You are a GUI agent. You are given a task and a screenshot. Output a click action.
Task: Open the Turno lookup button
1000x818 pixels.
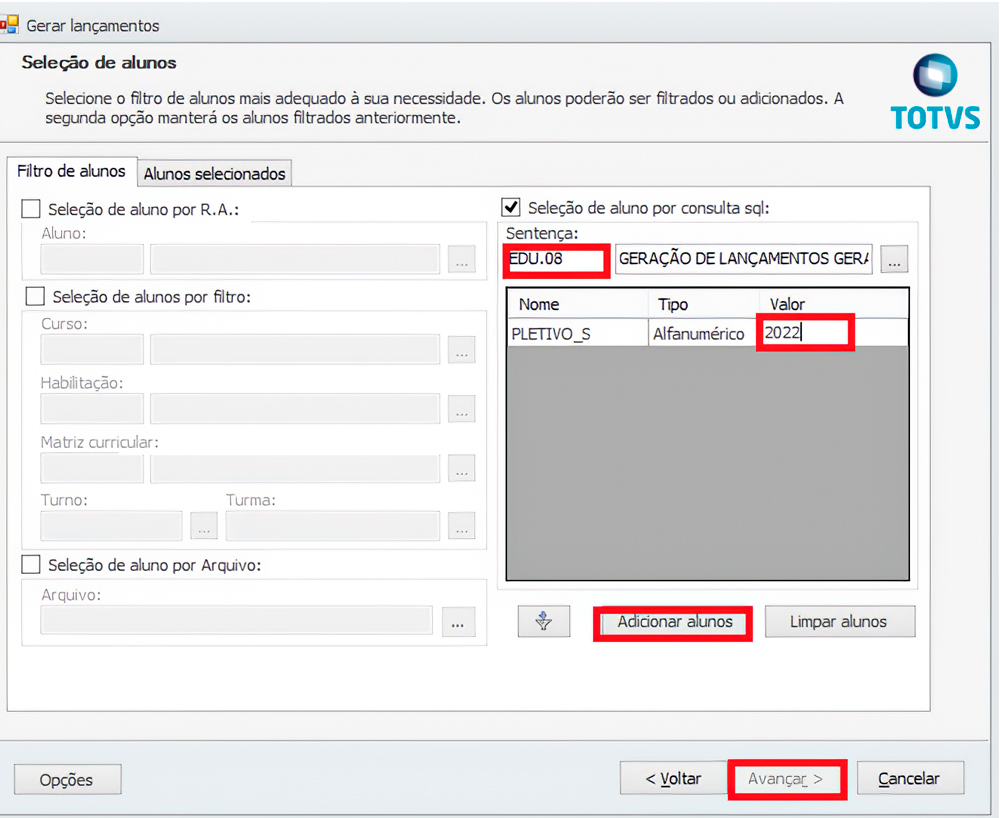(x=203, y=526)
